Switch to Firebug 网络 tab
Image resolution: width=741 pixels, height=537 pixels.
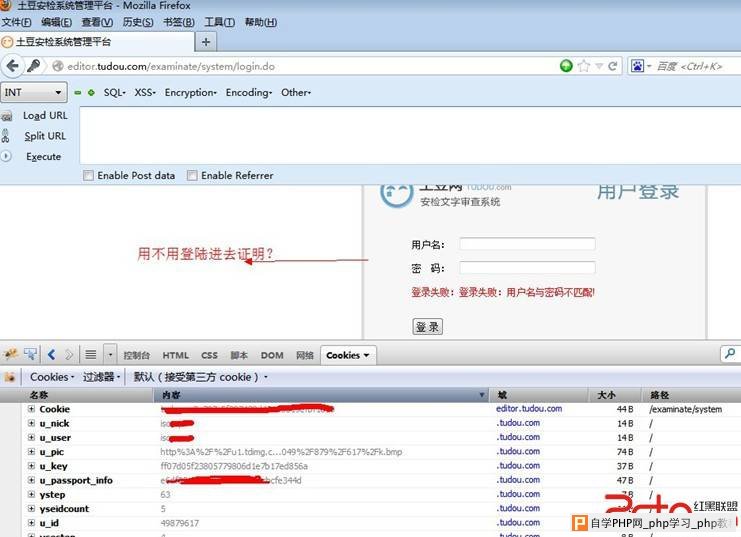(x=305, y=355)
